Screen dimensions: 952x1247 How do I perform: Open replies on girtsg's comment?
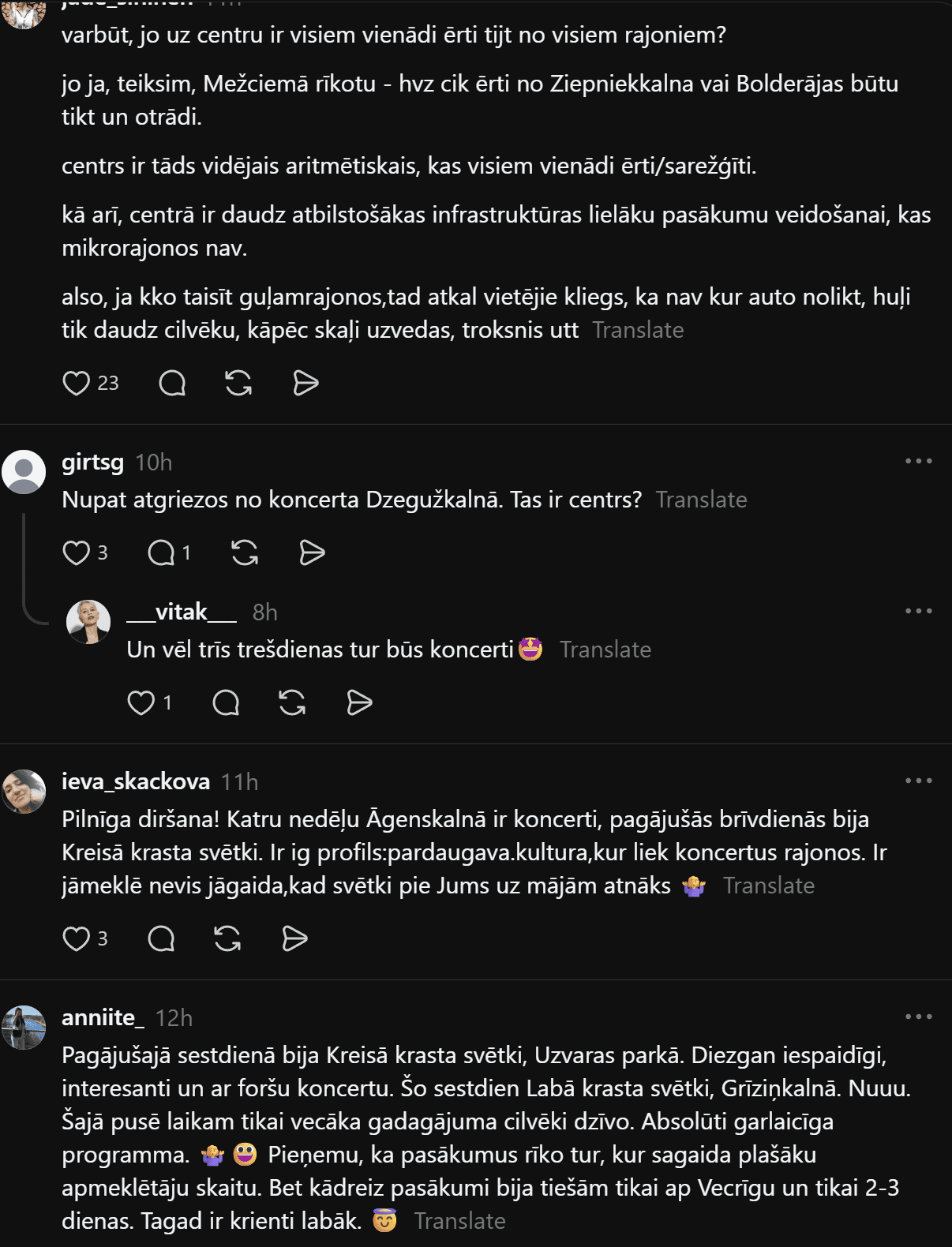[x=169, y=553]
